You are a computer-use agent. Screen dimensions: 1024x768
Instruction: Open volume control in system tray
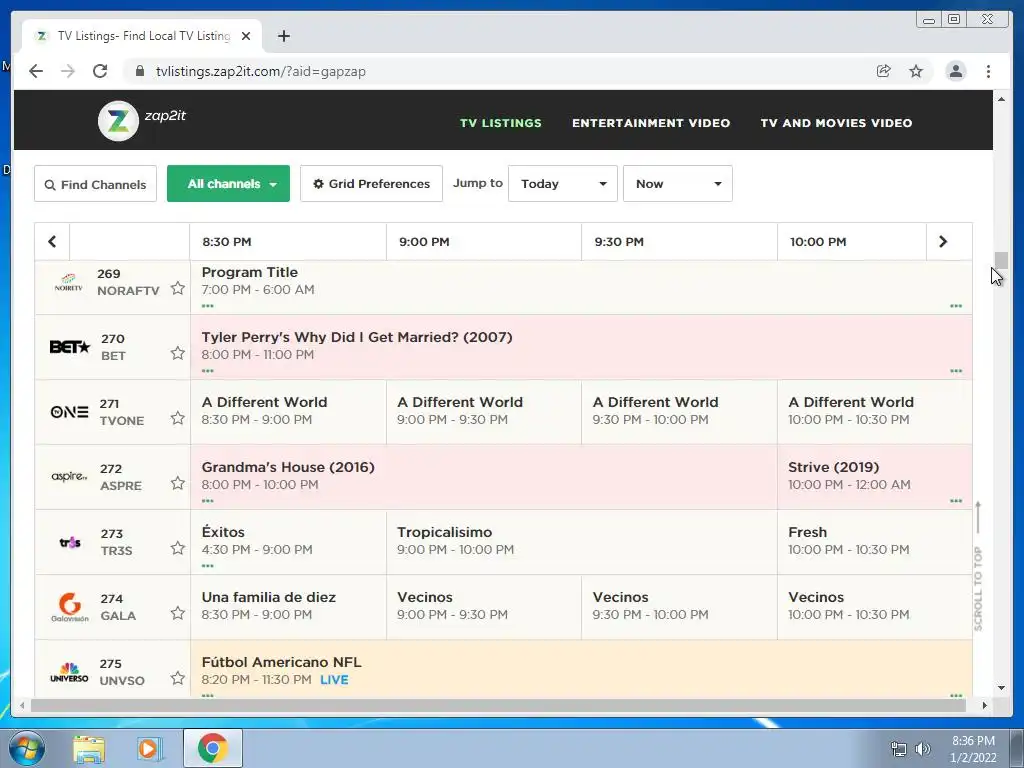pyautogui.click(x=923, y=749)
